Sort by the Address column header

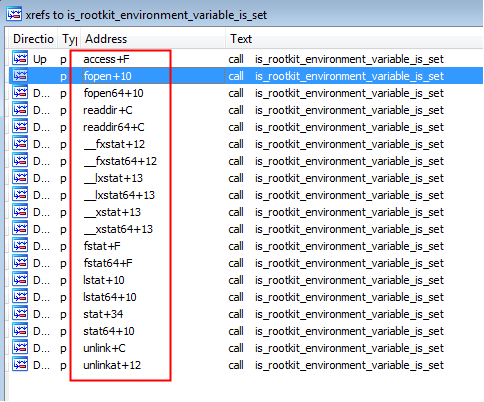153,39
